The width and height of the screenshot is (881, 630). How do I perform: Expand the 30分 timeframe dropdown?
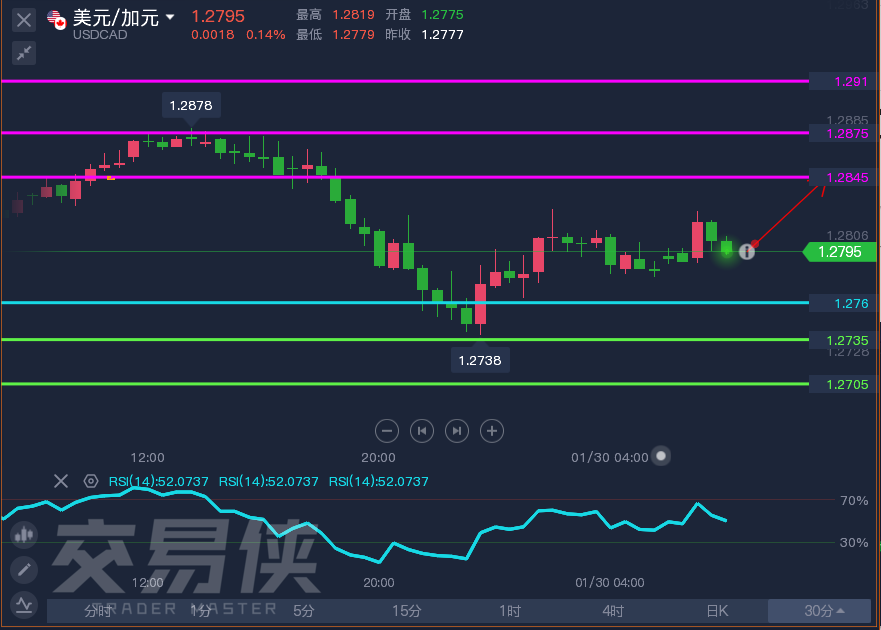click(820, 611)
